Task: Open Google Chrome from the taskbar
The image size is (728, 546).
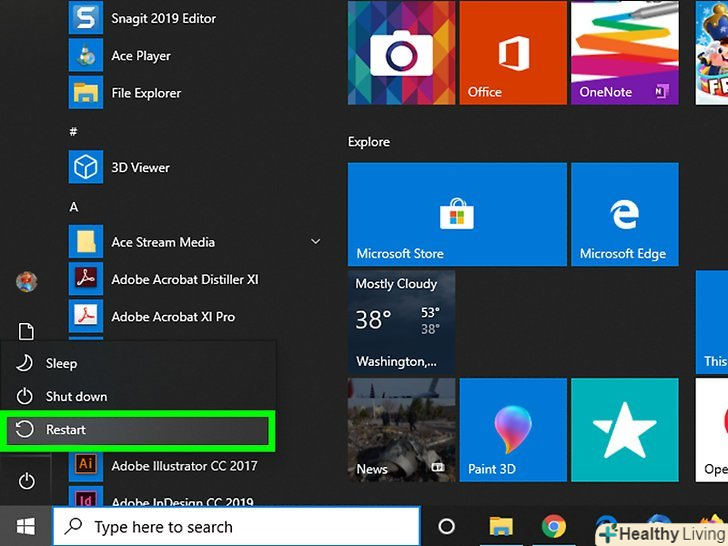Action: tap(551, 527)
